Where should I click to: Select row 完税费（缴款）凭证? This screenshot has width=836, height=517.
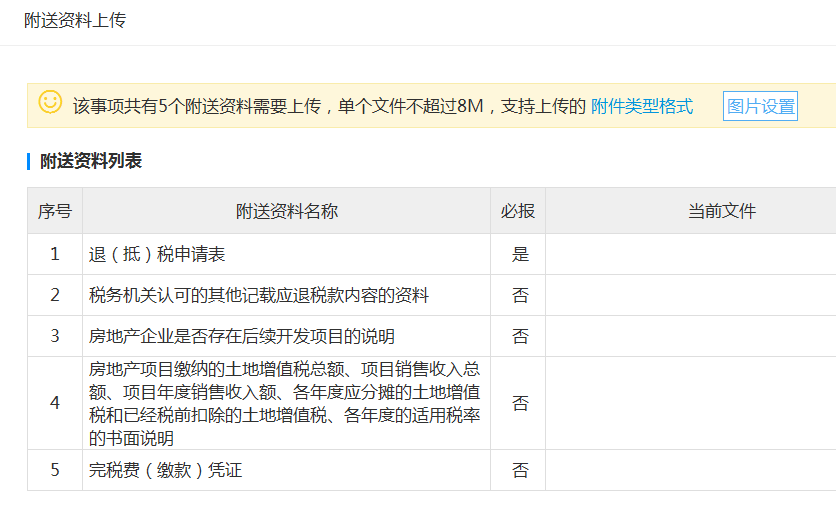click(432, 470)
